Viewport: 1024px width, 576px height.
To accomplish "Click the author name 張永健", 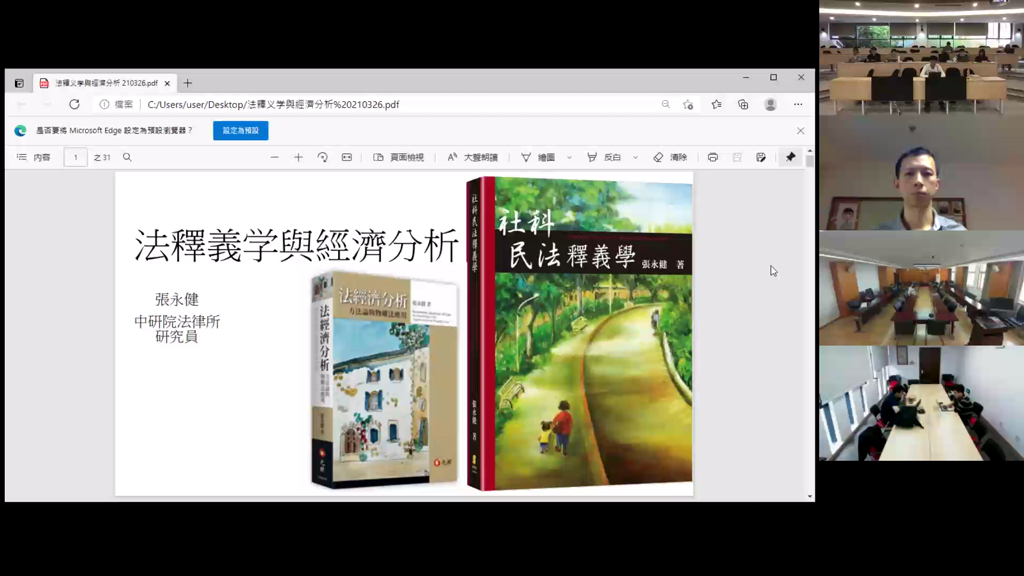I will [177, 300].
